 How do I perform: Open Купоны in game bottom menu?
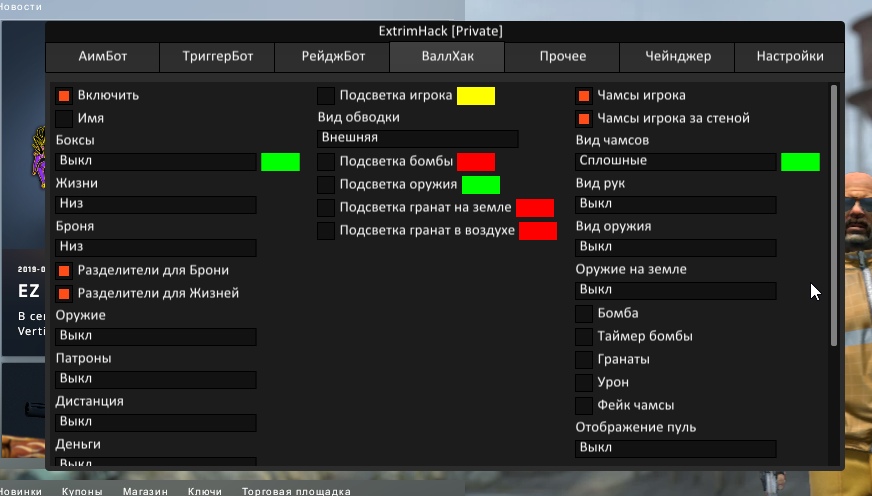[82, 492]
